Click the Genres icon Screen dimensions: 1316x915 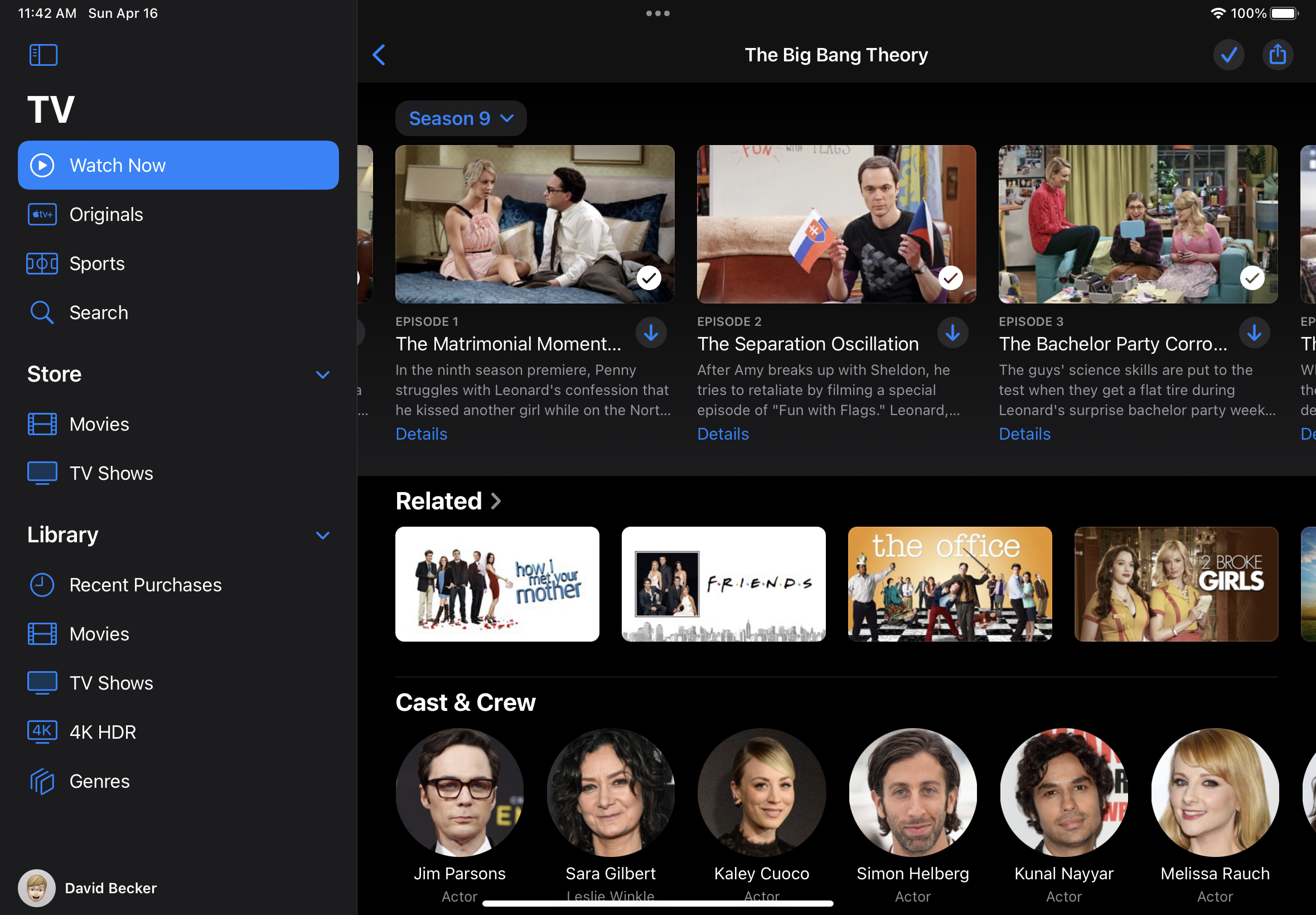coord(42,782)
